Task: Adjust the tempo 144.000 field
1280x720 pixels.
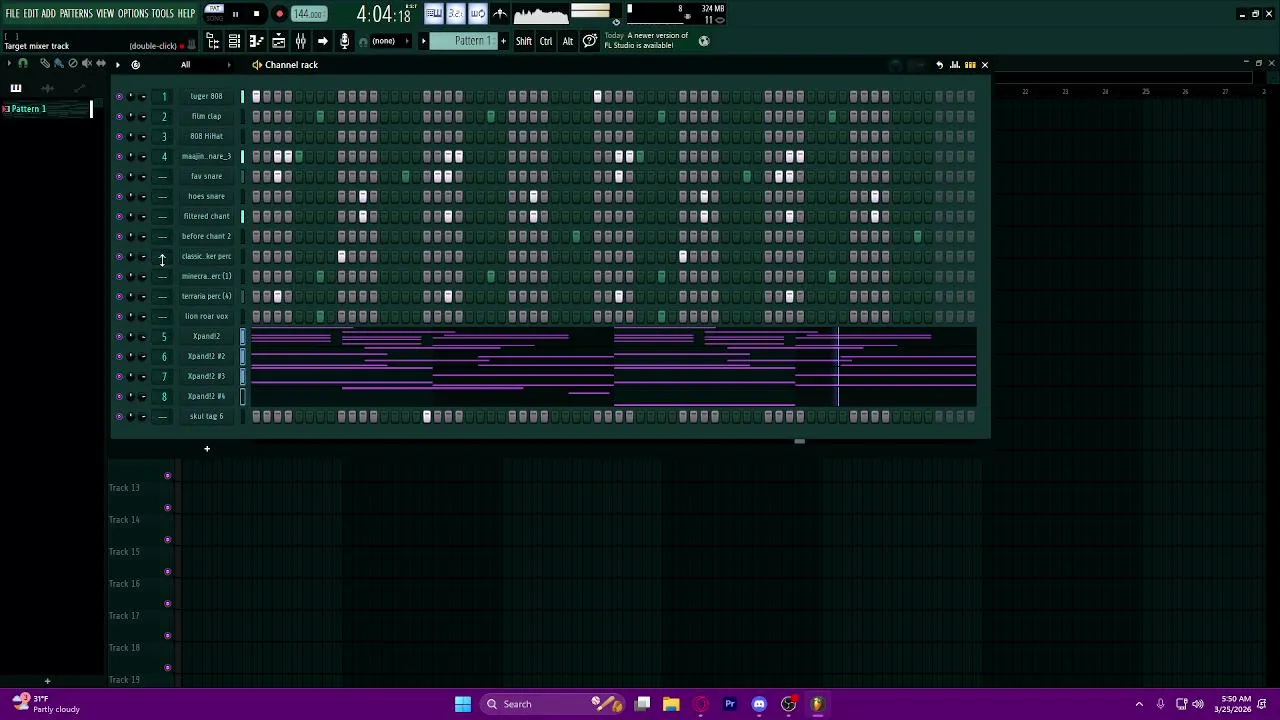Action: click(308, 14)
